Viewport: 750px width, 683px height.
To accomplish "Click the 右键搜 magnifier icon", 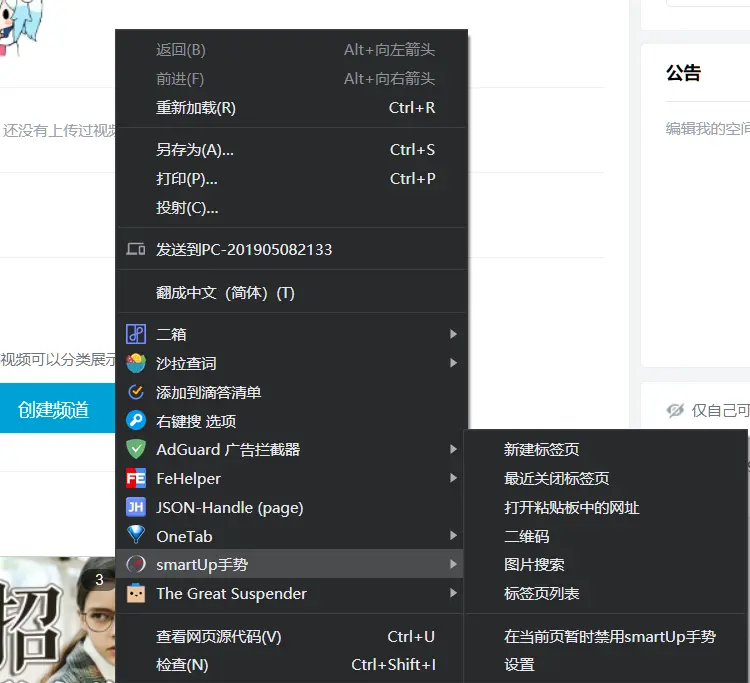I will point(136,420).
